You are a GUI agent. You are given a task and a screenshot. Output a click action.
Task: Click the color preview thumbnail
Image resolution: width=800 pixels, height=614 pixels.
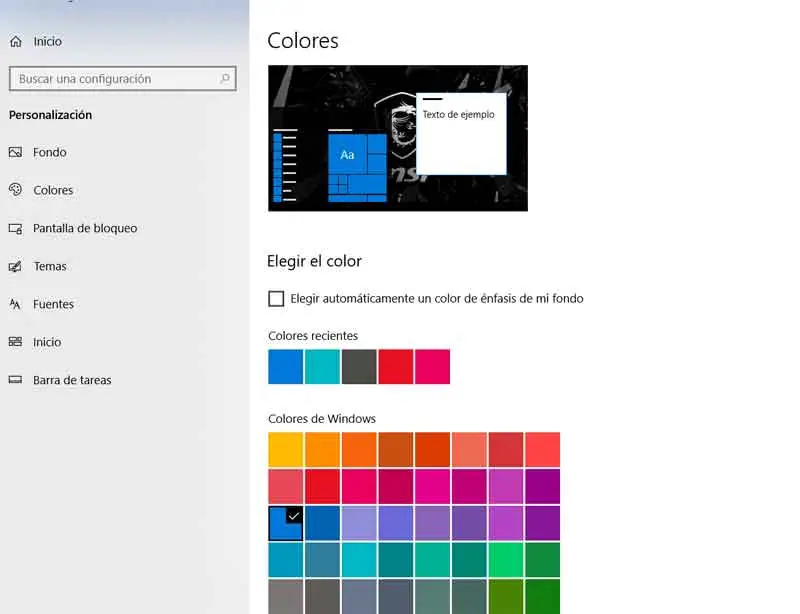pos(397,138)
